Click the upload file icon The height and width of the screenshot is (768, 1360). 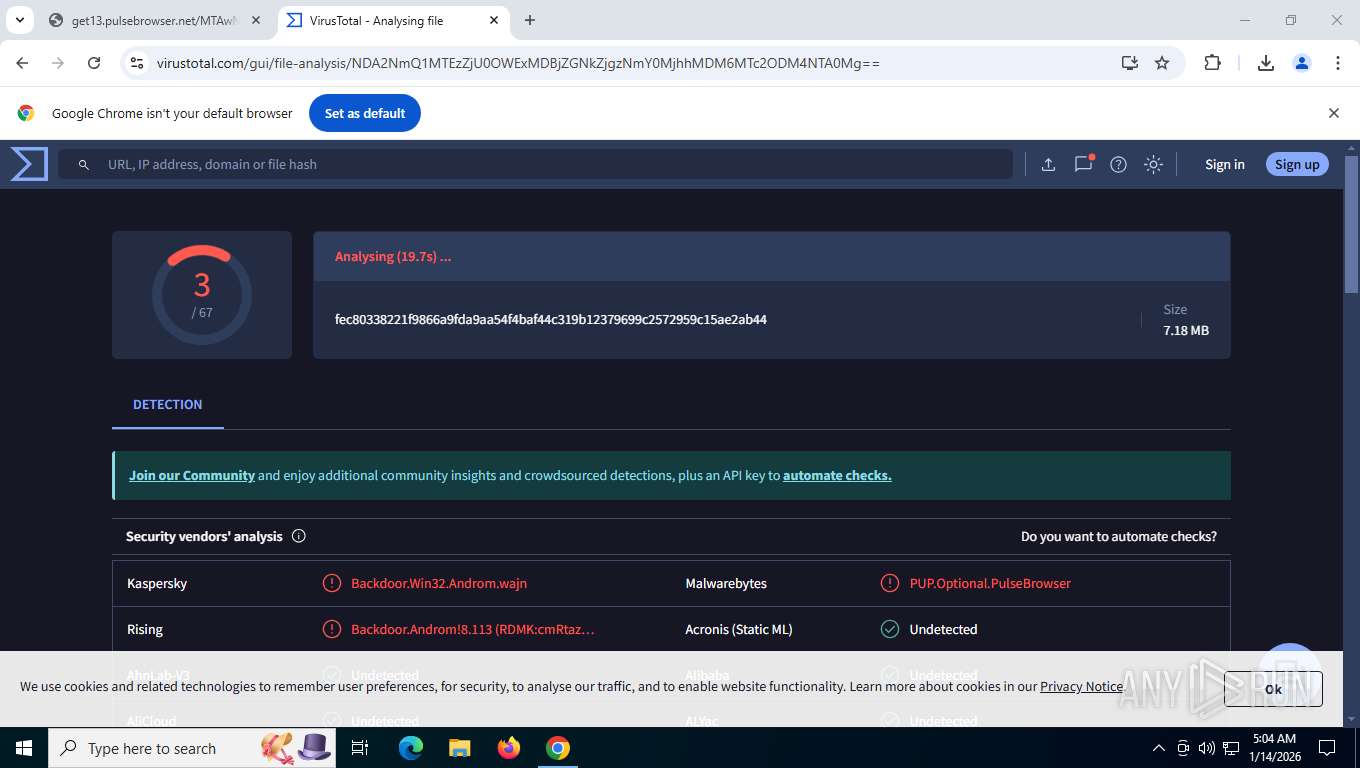click(1048, 165)
